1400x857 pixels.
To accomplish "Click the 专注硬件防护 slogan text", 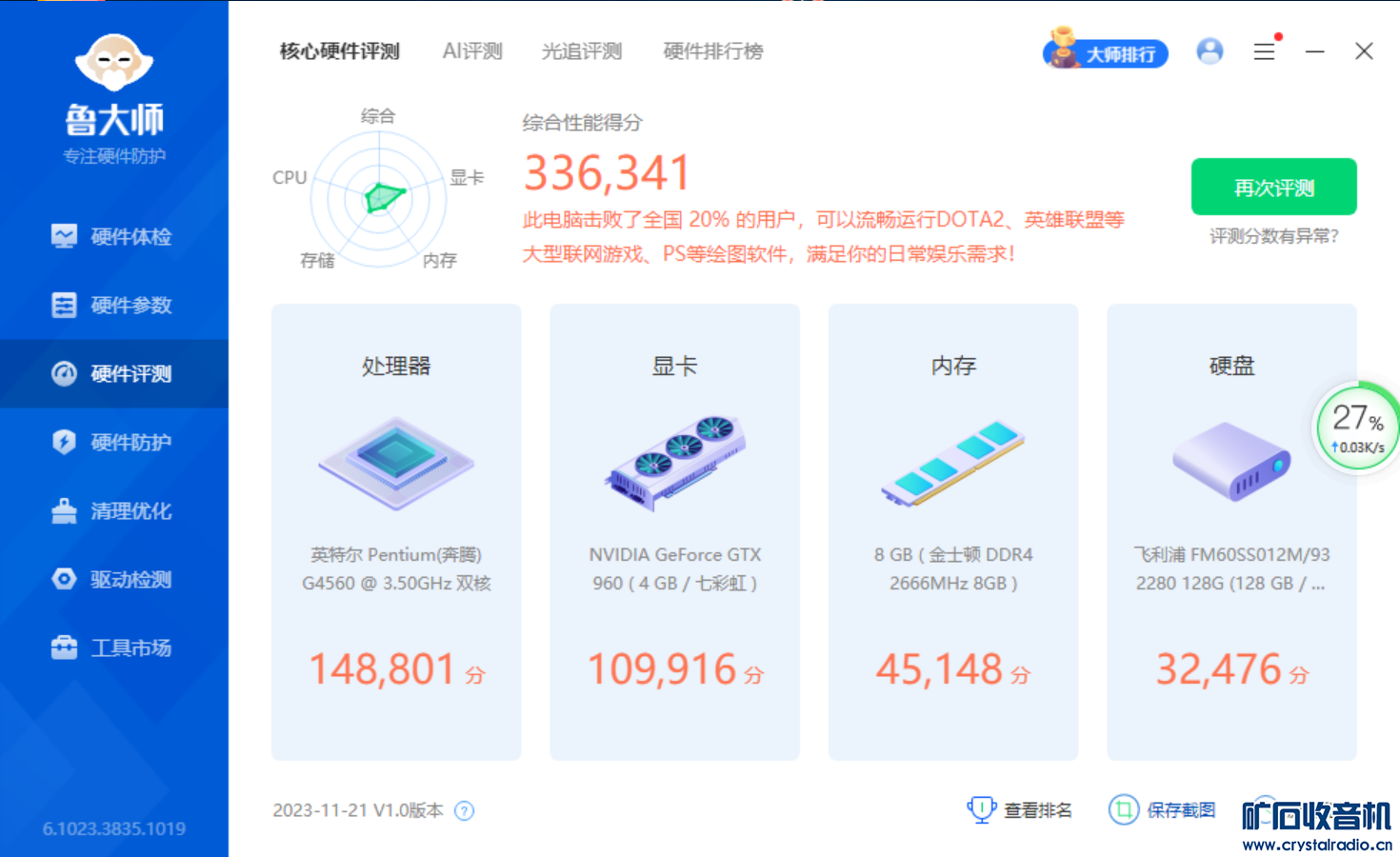I will coord(114,156).
